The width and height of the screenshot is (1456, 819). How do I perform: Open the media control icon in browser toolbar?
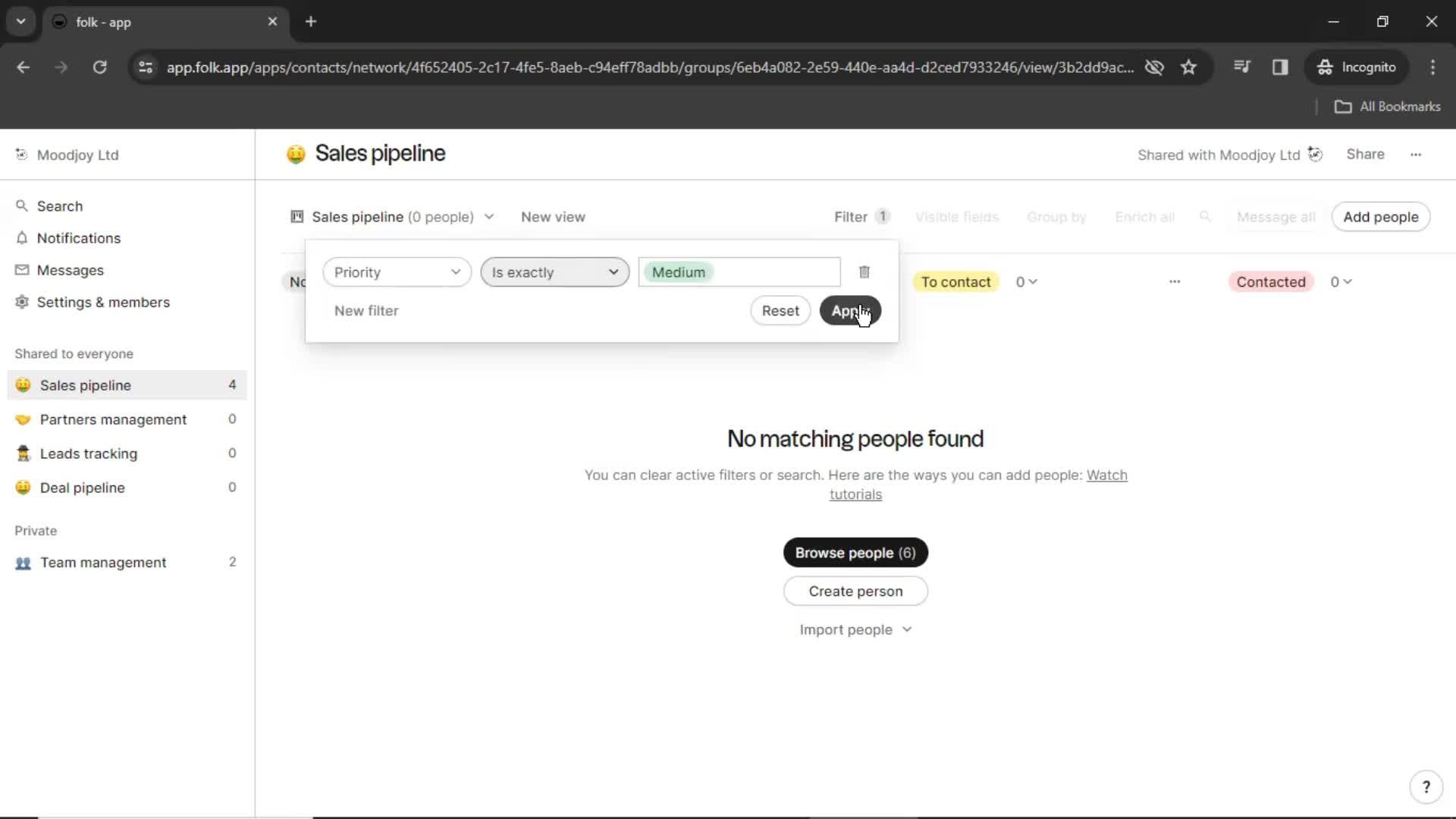coord(1241,67)
